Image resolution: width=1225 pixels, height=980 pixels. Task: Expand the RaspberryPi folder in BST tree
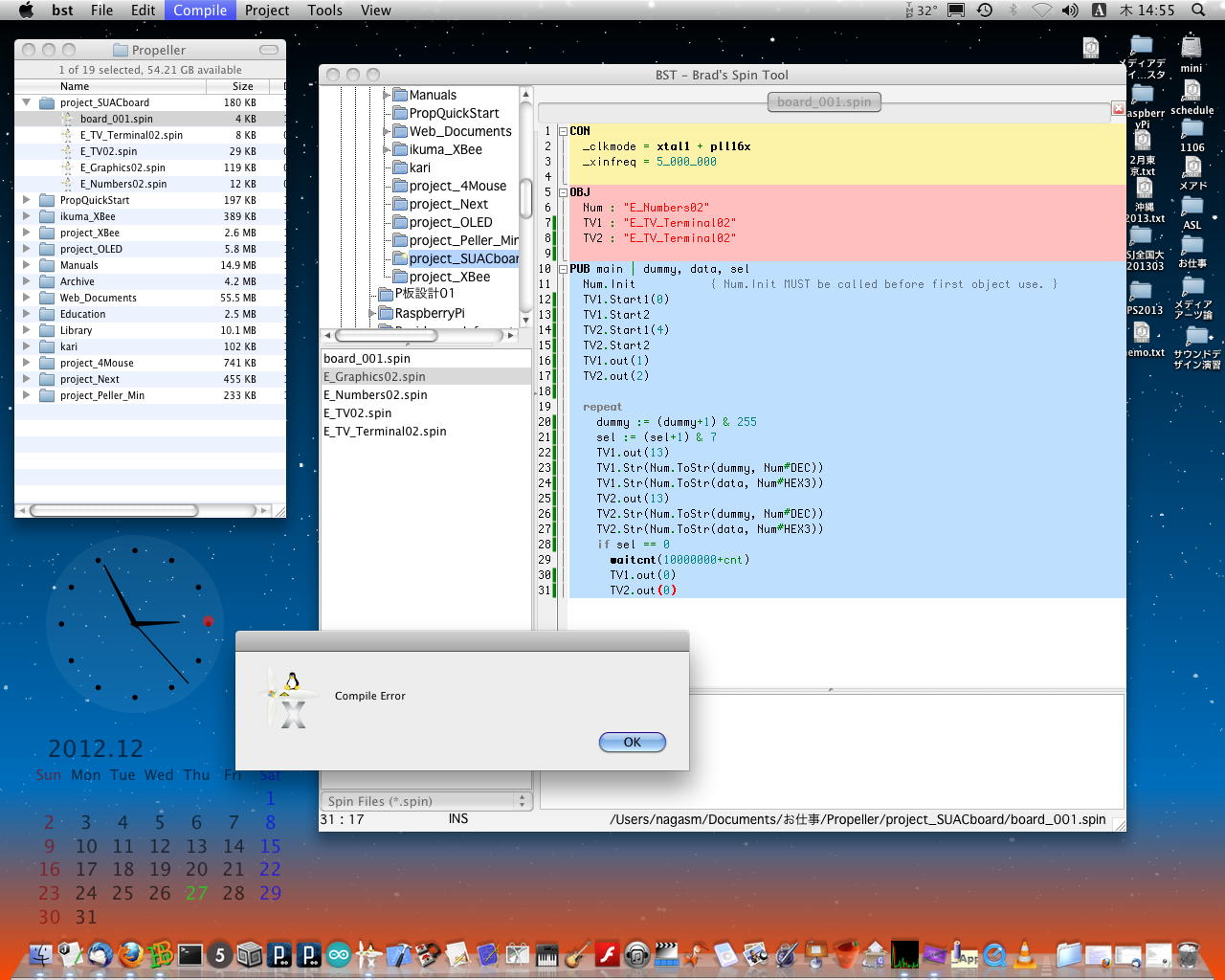click(x=372, y=313)
